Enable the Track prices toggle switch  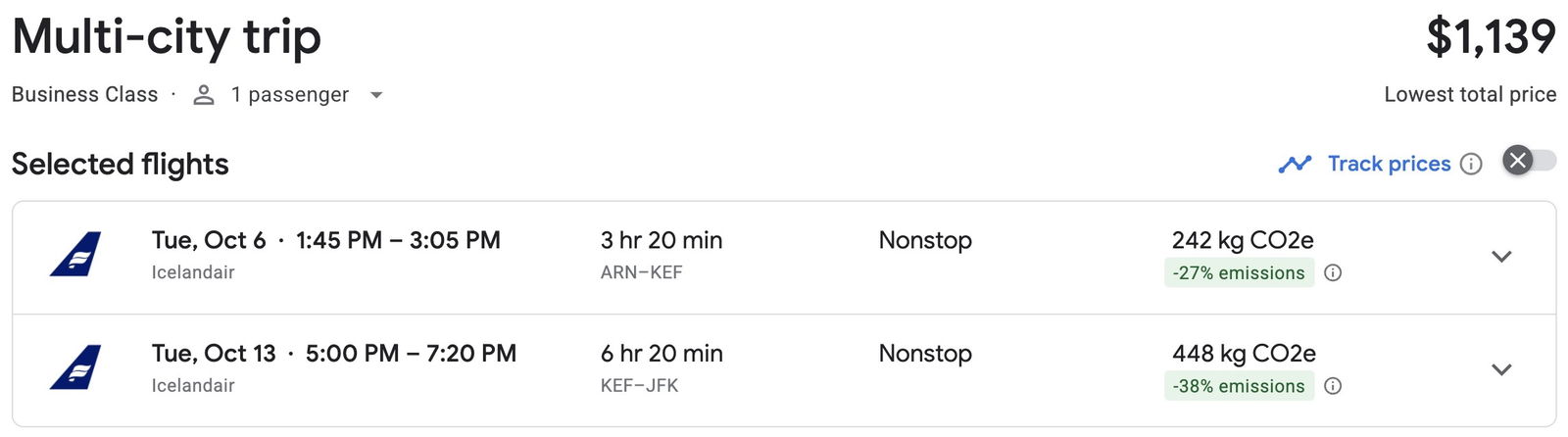(1529, 161)
